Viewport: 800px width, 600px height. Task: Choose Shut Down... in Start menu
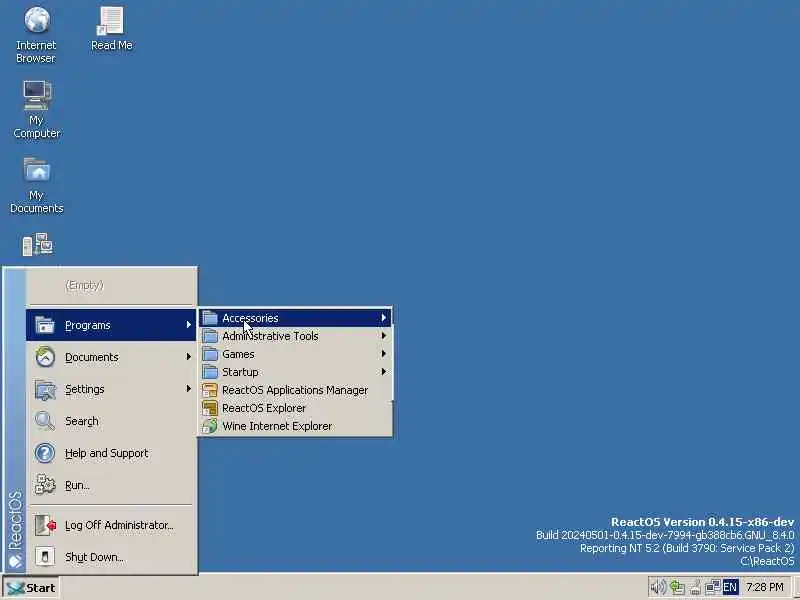[111, 557]
